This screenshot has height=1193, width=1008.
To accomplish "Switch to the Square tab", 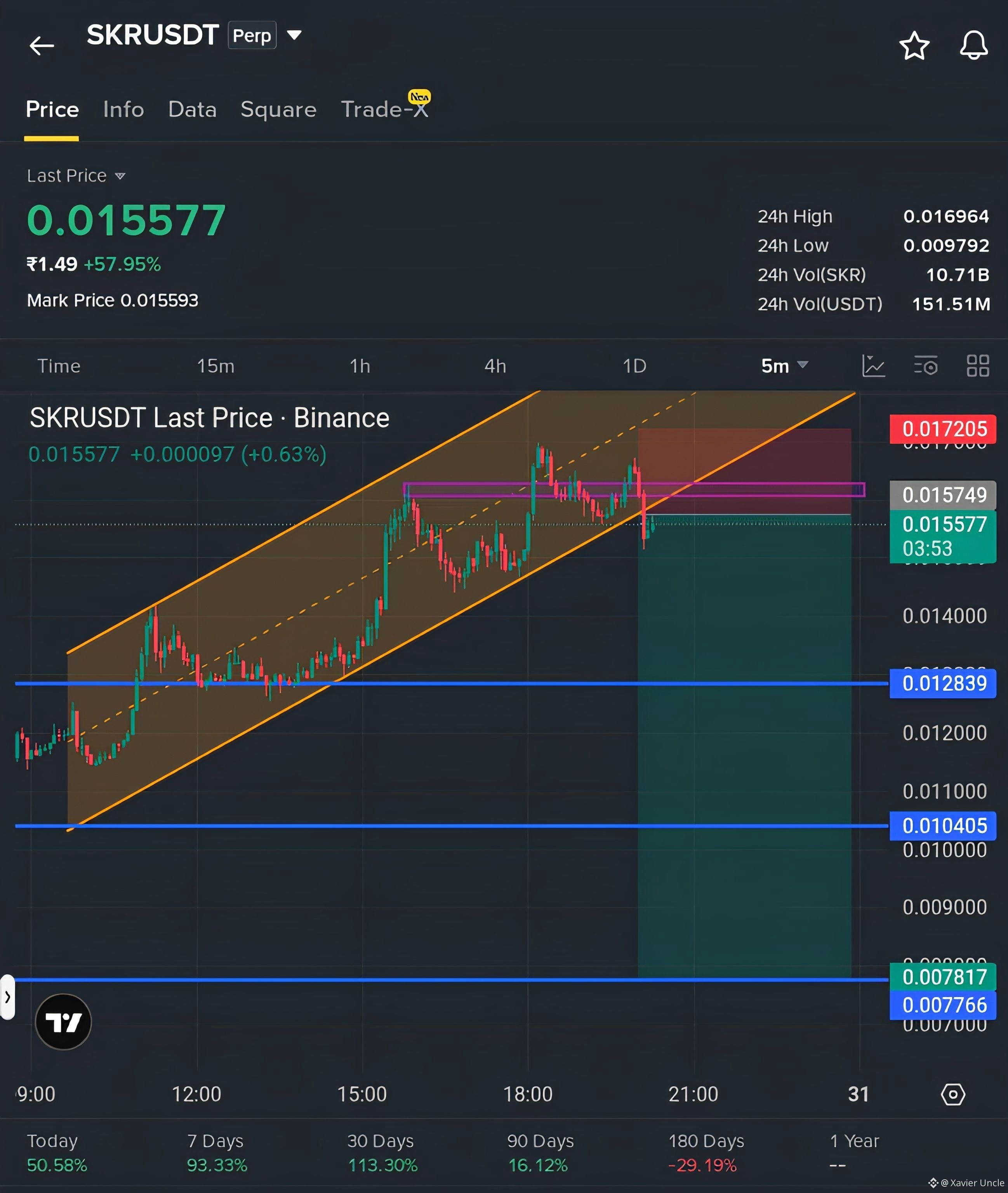I will click(x=278, y=109).
